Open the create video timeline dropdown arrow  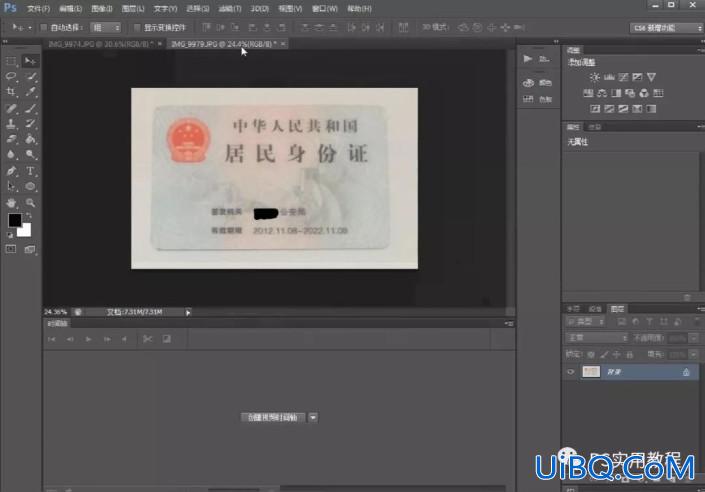click(313, 417)
